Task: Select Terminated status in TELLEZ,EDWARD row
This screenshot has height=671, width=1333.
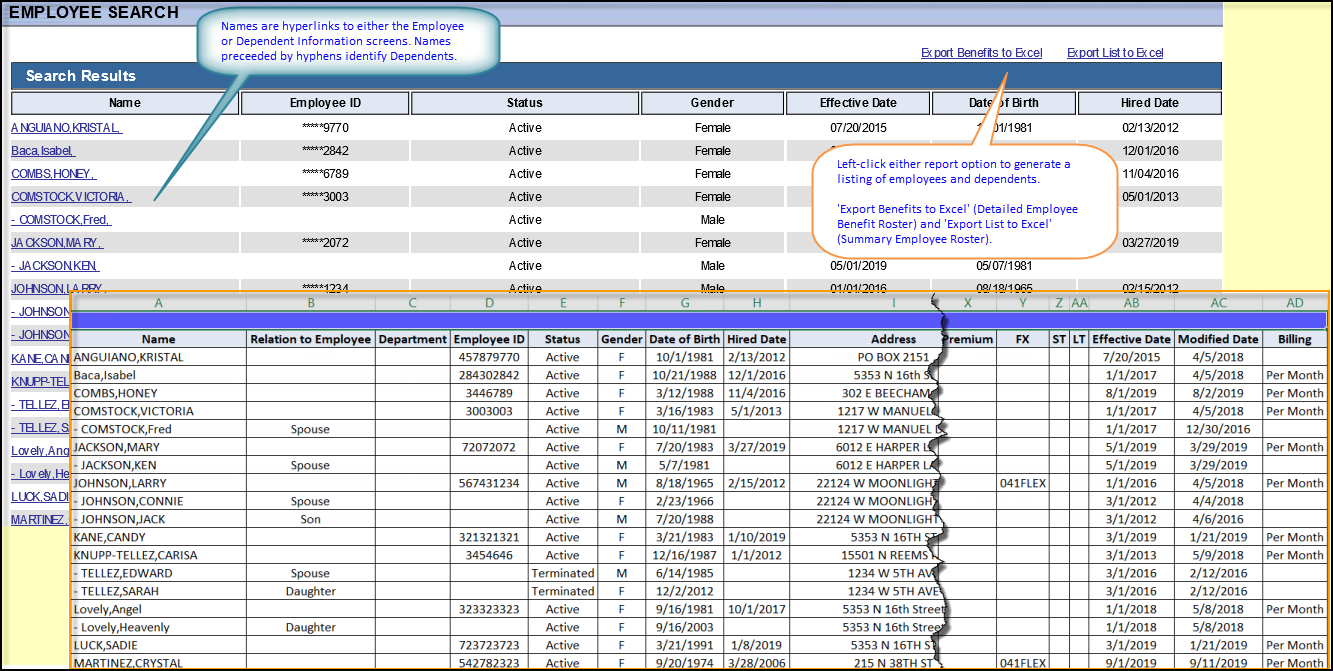Action: pyautogui.click(x=563, y=573)
